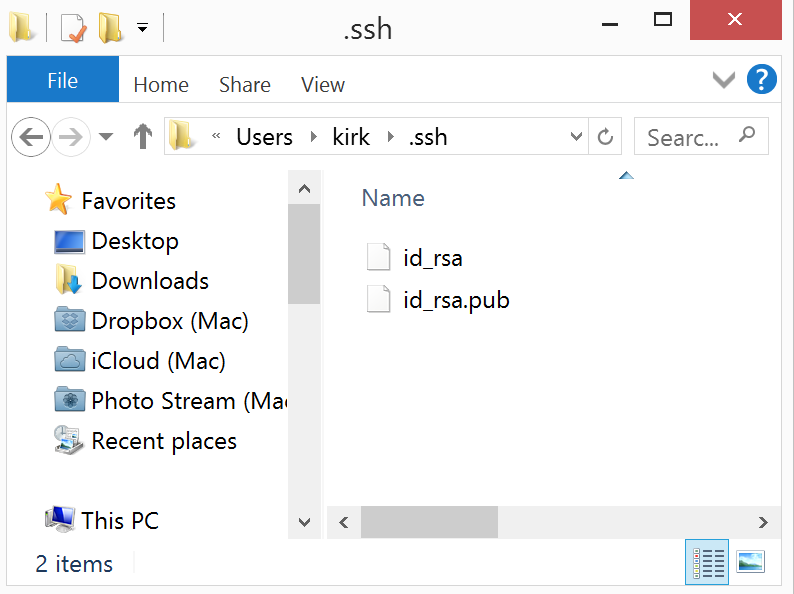Sort by the Name column header
794x594 pixels.
pyautogui.click(x=393, y=198)
